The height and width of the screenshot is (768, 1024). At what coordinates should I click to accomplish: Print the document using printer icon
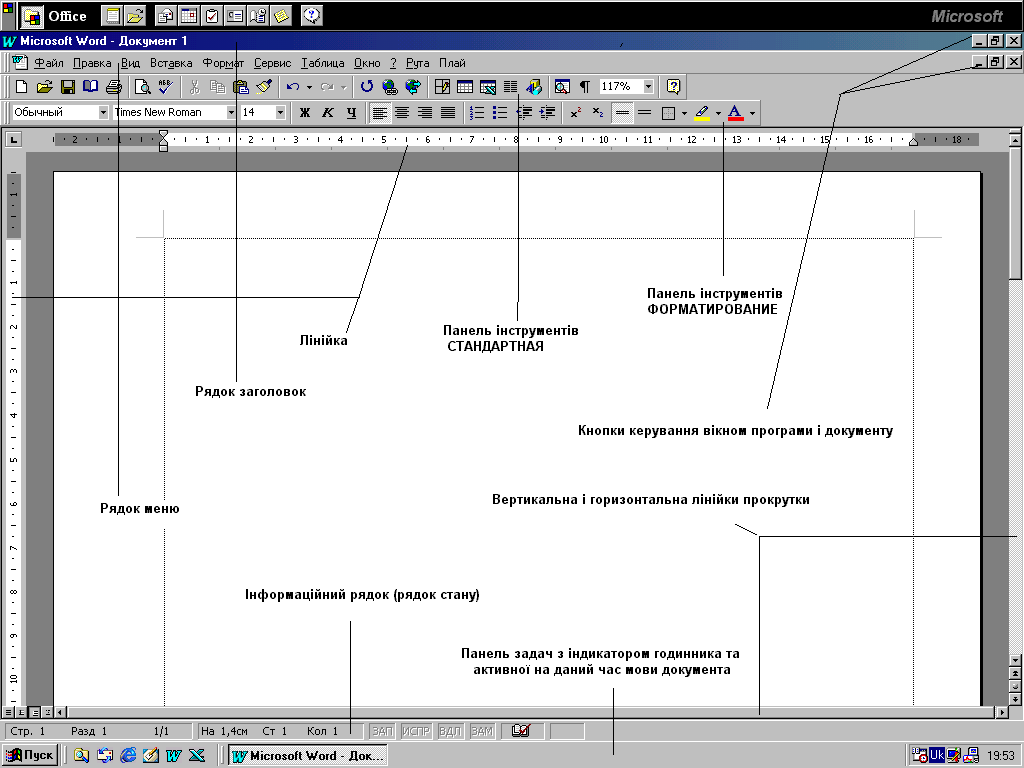coord(114,86)
